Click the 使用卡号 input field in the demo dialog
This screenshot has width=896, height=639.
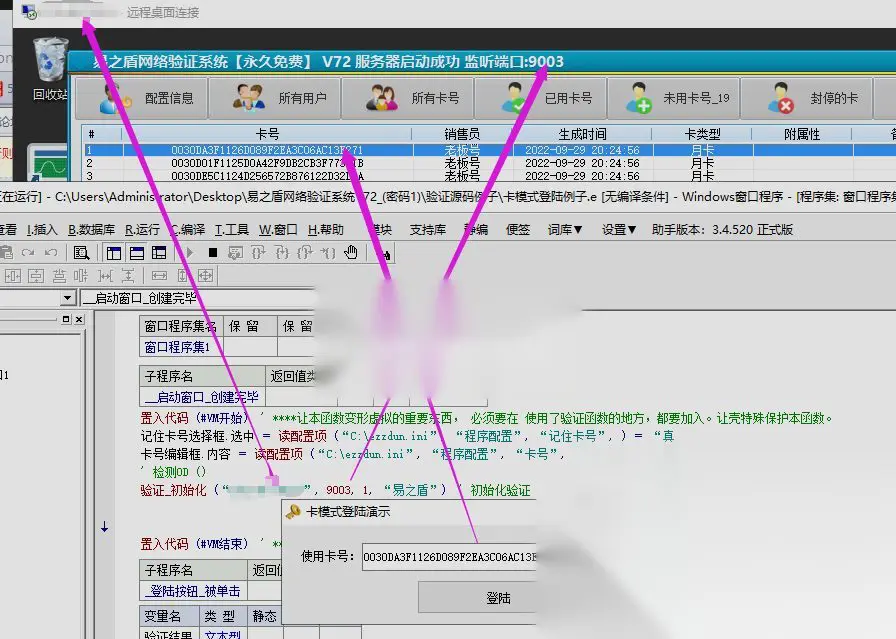coord(449,557)
